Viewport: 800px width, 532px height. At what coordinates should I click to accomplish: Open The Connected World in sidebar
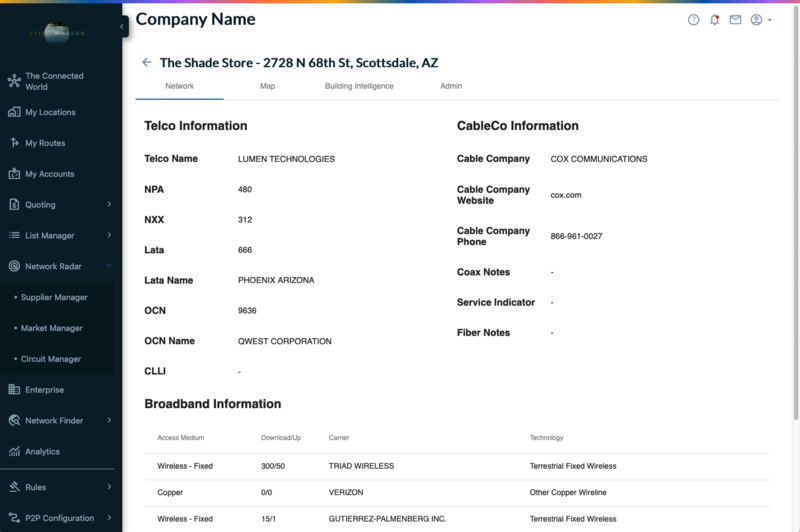tap(54, 81)
